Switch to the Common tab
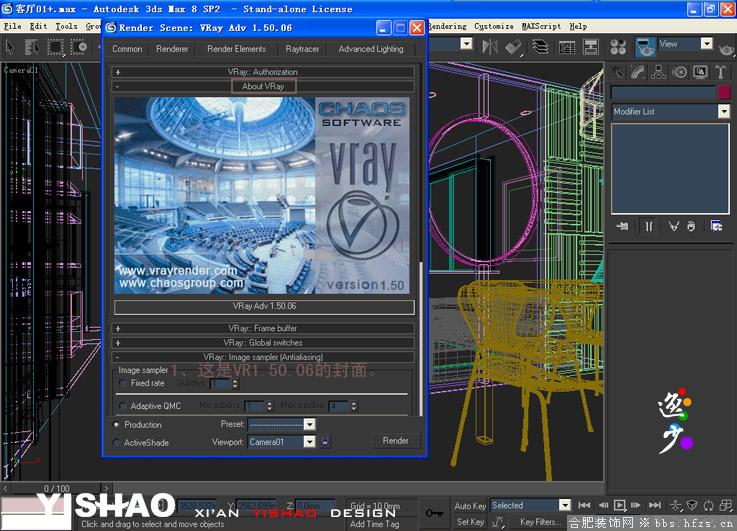This screenshot has height=531, width=737. 127,49
